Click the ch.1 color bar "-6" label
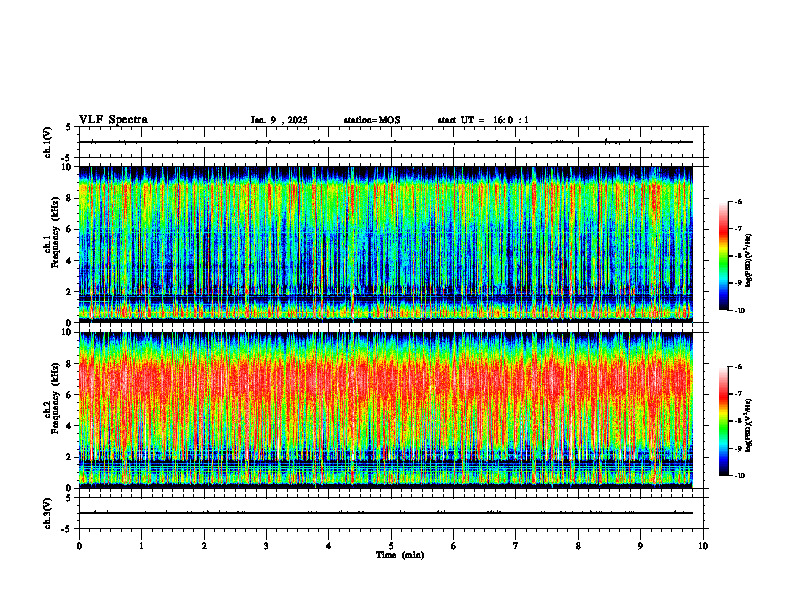 [738, 201]
